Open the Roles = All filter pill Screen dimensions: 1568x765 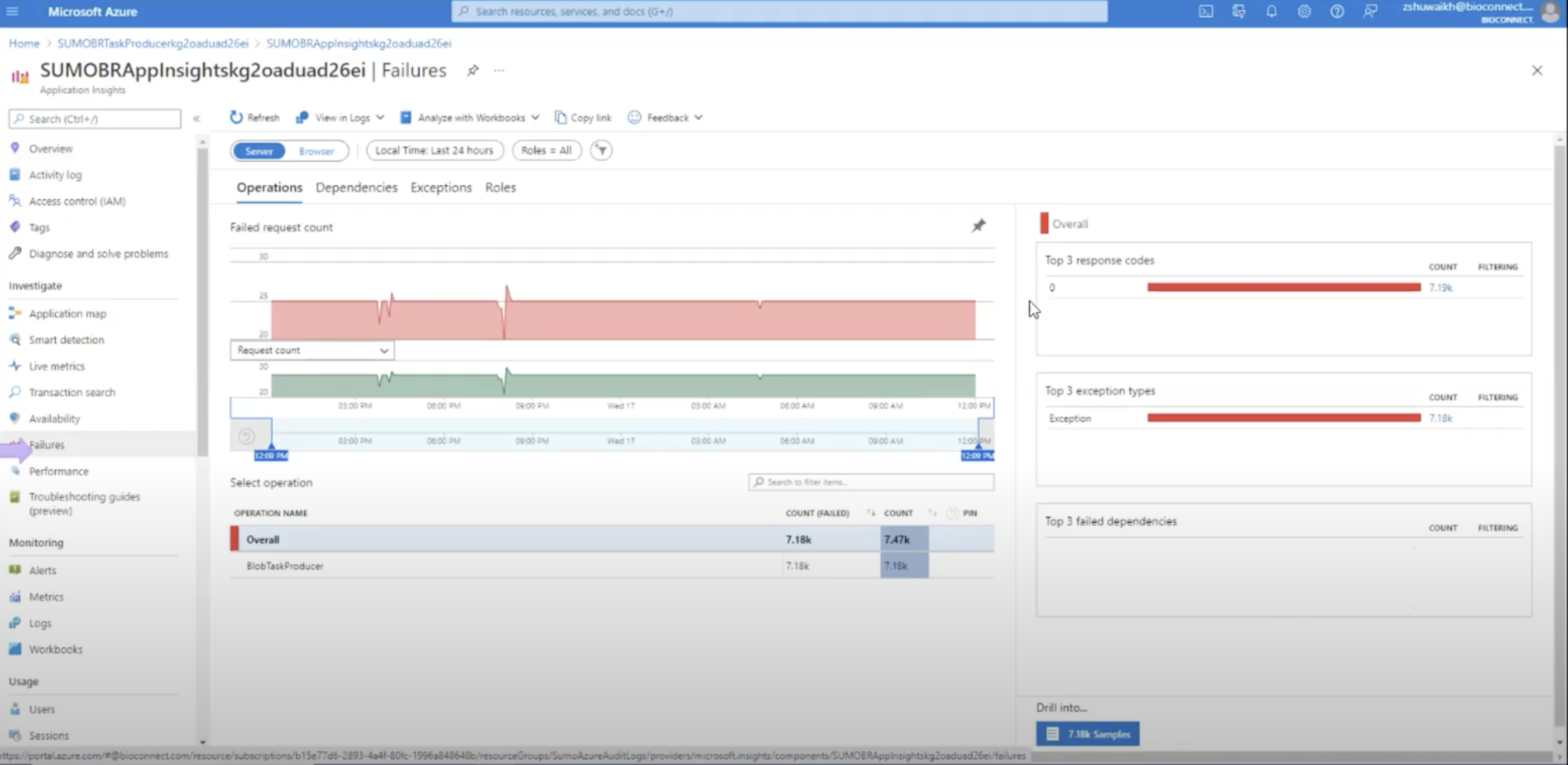pyautogui.click(x=546, y=151)
